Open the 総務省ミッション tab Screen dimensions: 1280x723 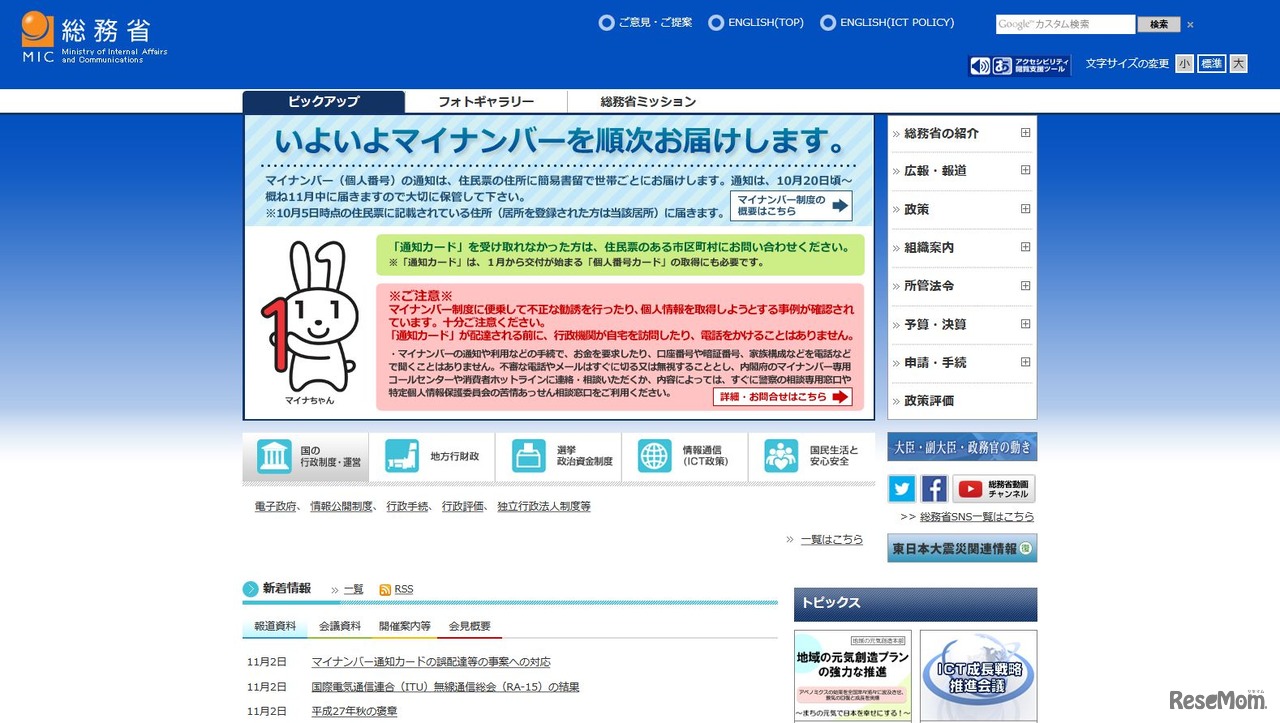click(647, 101)
